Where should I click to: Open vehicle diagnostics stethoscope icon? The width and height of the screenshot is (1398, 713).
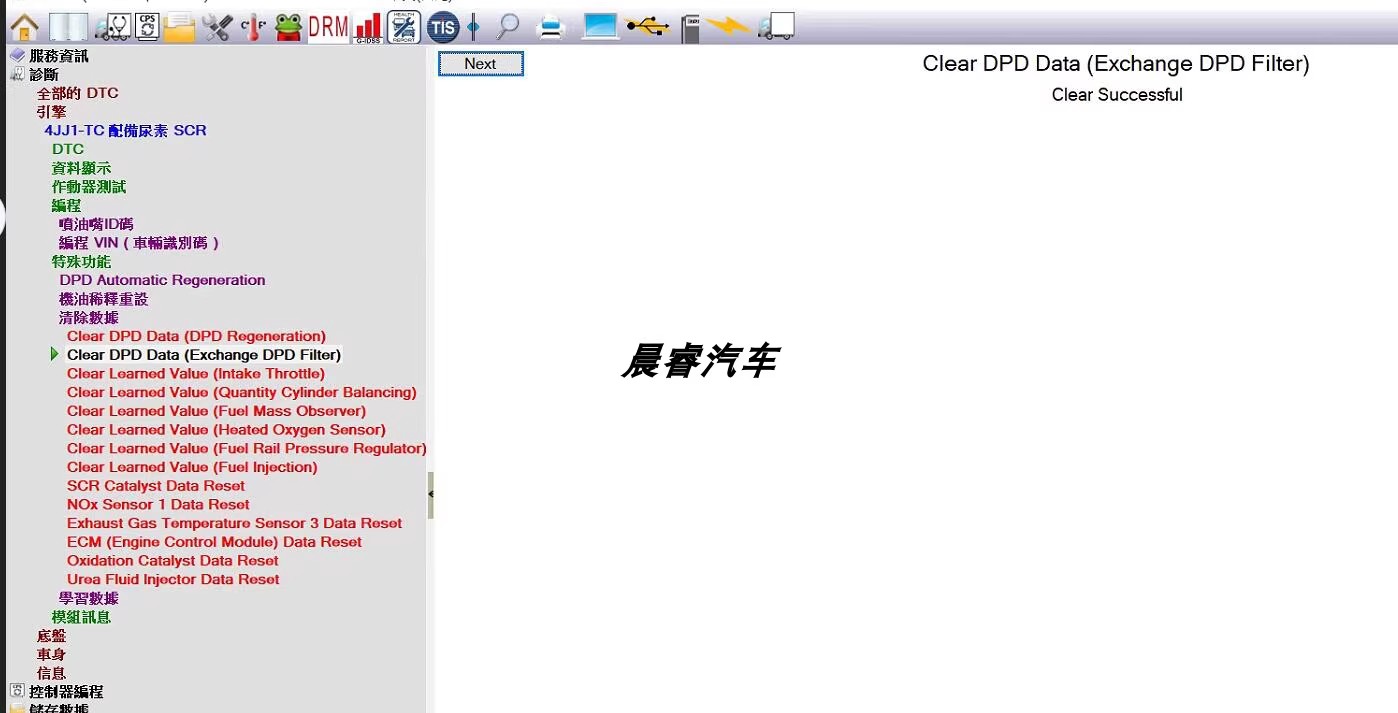[x=113, y=27]
